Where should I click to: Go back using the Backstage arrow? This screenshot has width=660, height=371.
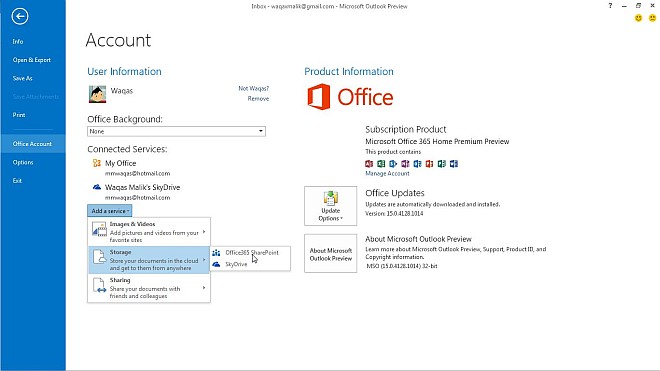point(20,16)
